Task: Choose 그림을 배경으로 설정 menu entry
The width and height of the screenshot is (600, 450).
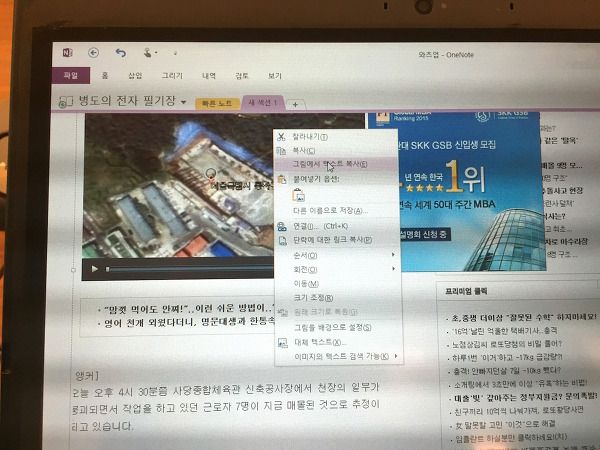Action: click(339, 328)
